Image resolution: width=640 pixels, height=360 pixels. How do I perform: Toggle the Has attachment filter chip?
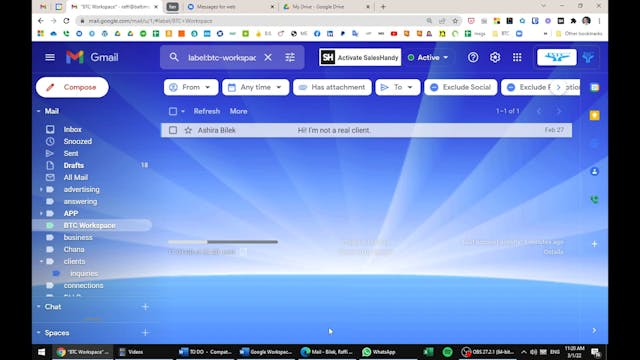click(332, 87)
